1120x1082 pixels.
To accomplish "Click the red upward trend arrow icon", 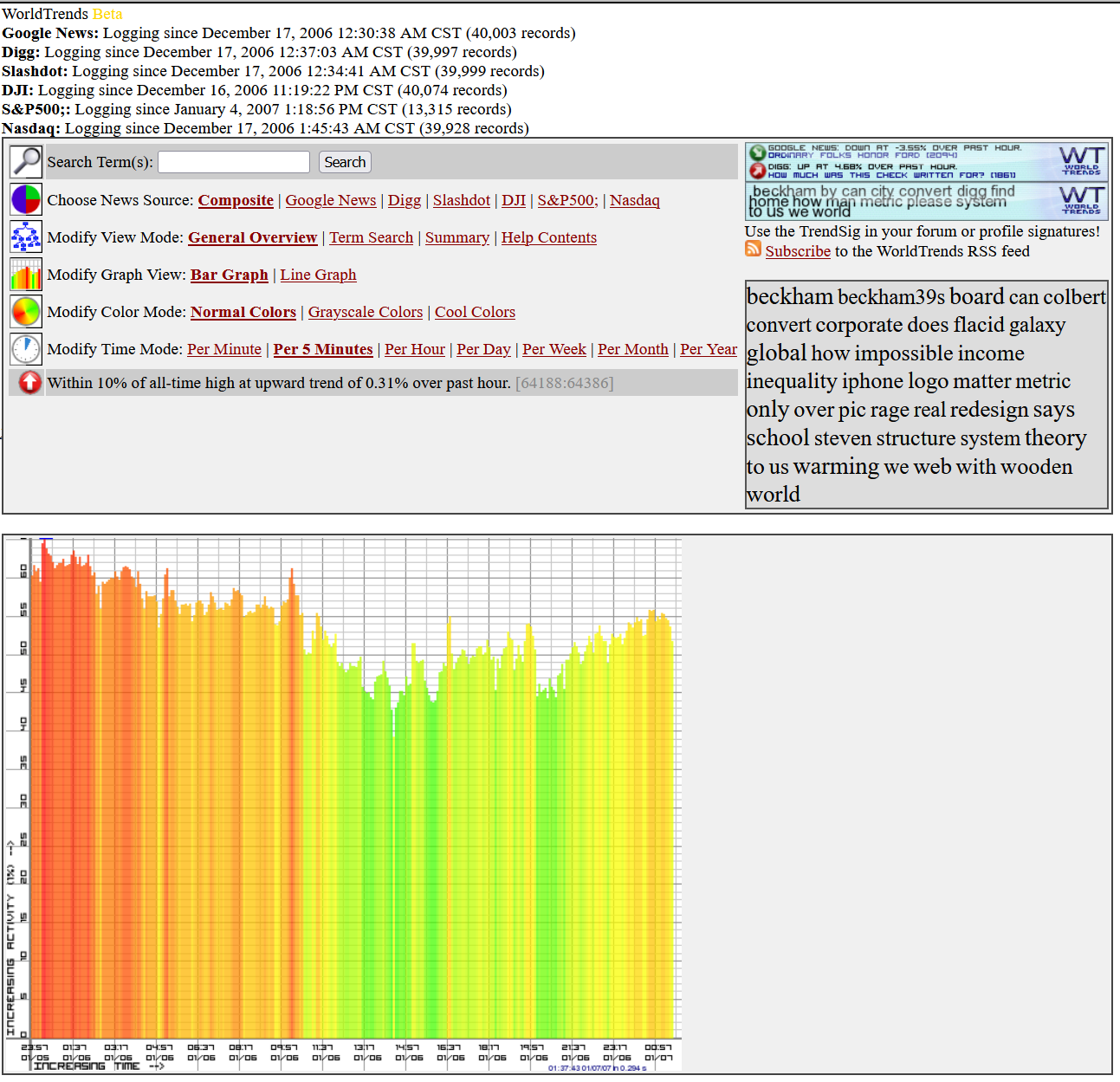I will click(29, 382).
